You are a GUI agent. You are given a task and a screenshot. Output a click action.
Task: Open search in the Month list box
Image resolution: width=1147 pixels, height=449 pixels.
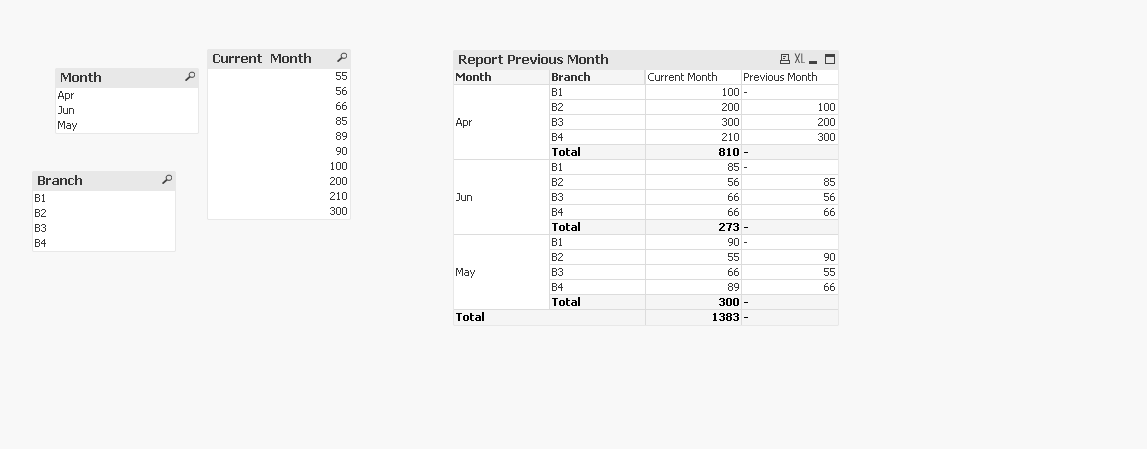pyautogui.click(x=190, y=77)
